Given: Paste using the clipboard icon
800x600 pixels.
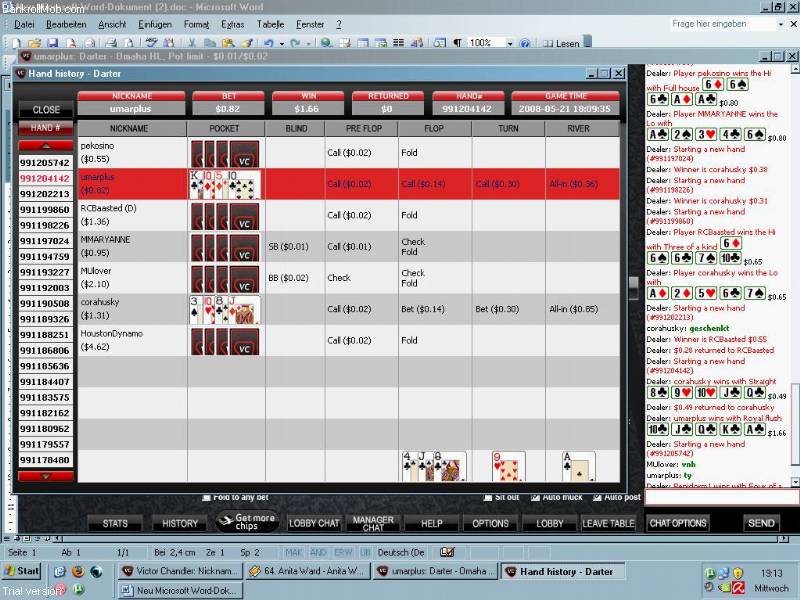Looking at the screenshot, I should (x=228, y=43).
